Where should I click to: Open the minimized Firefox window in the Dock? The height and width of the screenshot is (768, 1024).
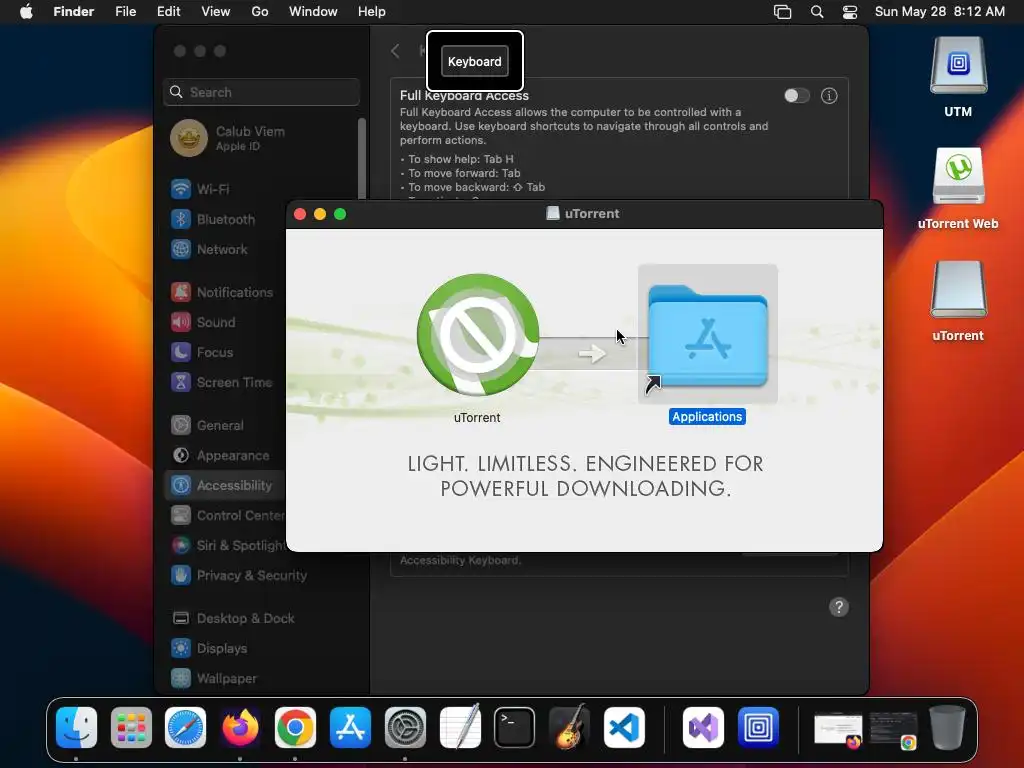click(838, 730)
